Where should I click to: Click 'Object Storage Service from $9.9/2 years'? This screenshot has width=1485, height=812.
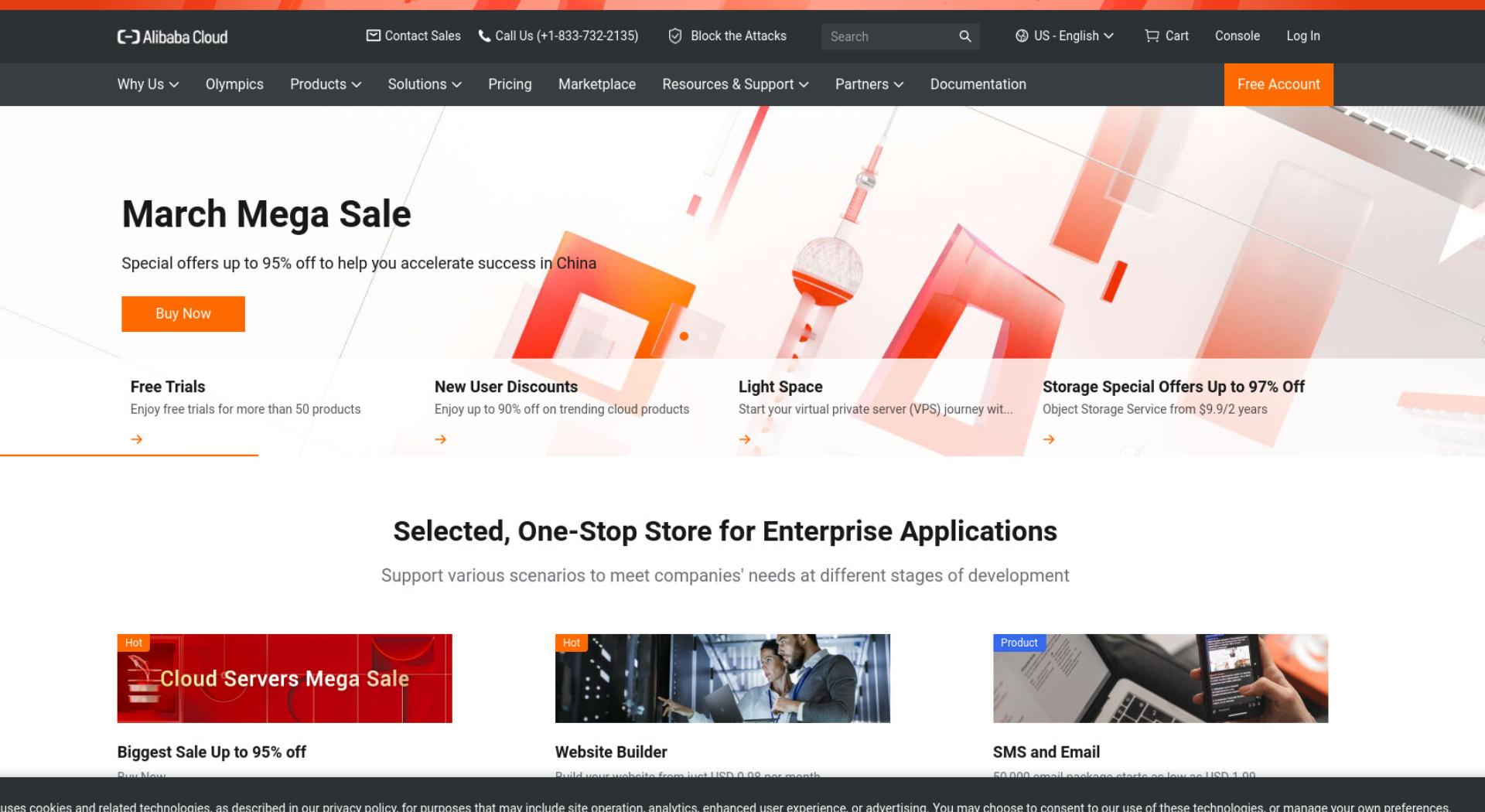click(x=1155, y=409)
